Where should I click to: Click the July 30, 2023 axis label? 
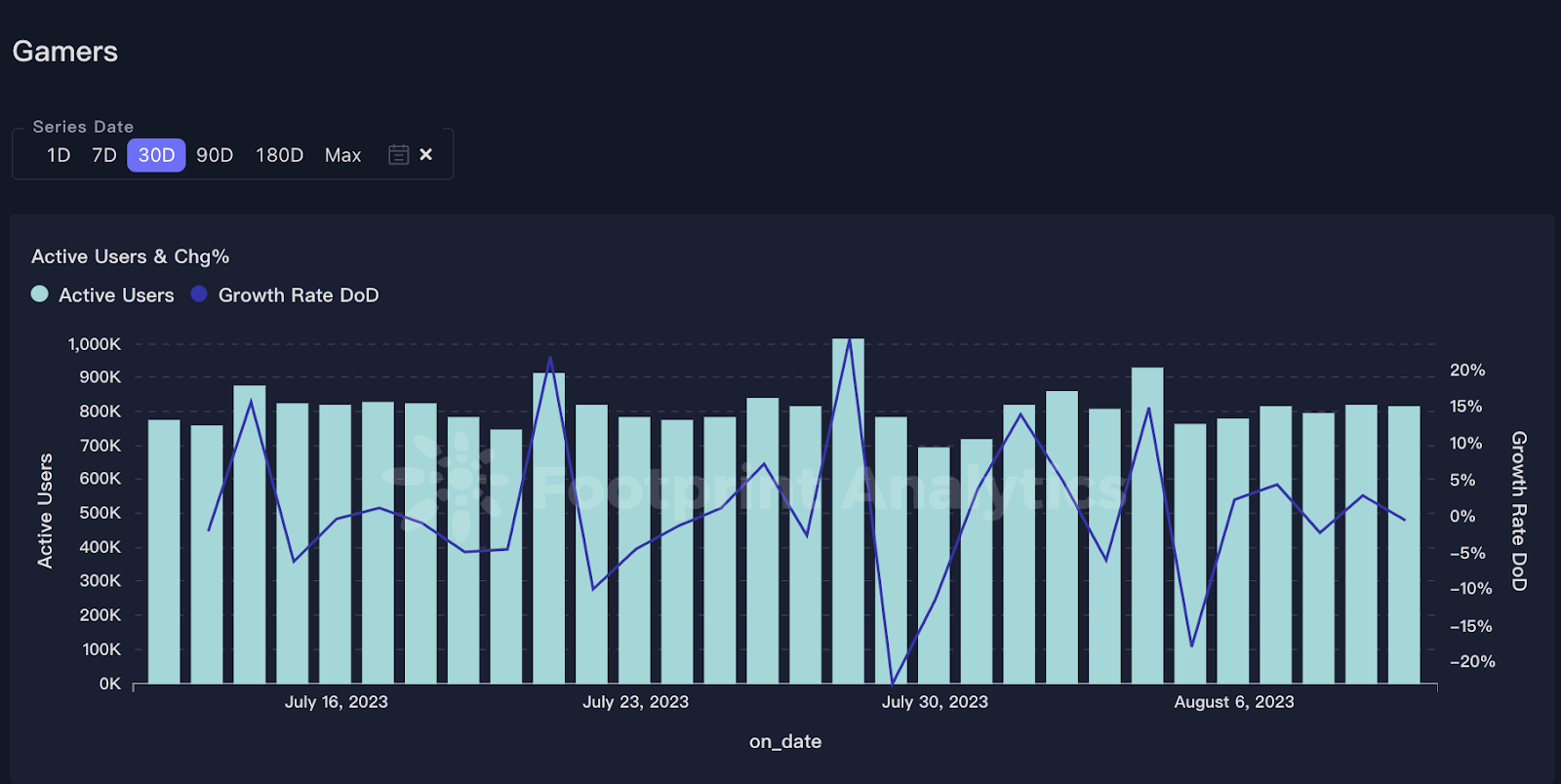935,702
